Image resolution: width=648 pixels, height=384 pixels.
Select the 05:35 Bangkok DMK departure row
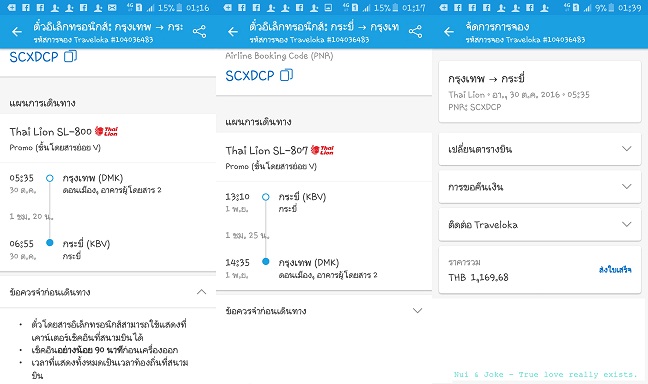point(108,184)
